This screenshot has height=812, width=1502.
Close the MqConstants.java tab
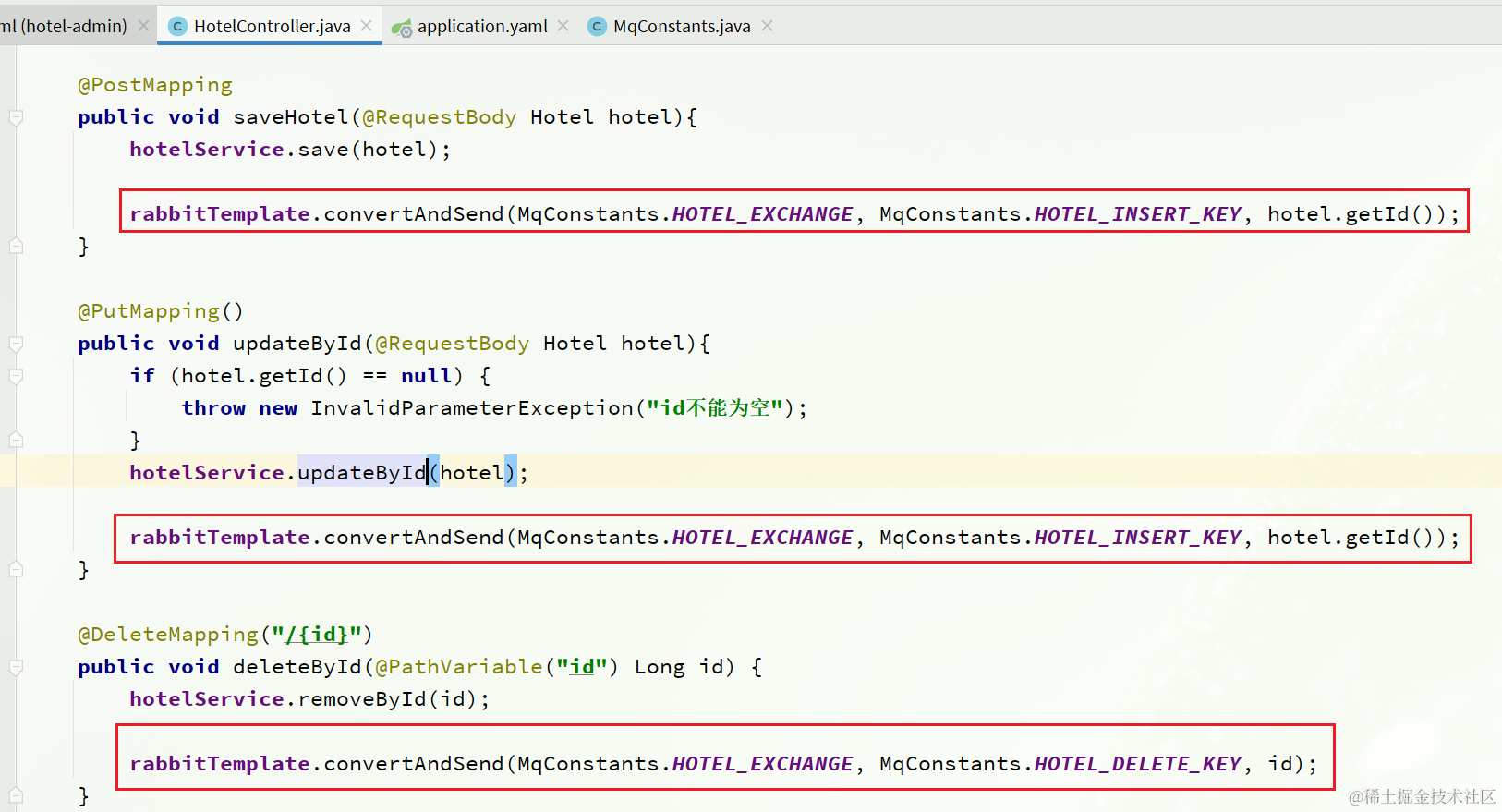coord(767,26)
